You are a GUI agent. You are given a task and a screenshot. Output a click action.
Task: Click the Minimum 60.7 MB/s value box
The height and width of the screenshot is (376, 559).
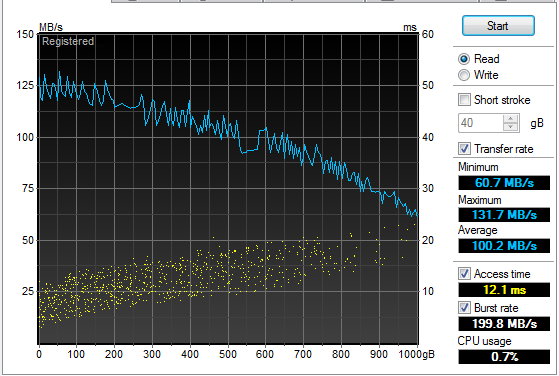pos(504,183)
